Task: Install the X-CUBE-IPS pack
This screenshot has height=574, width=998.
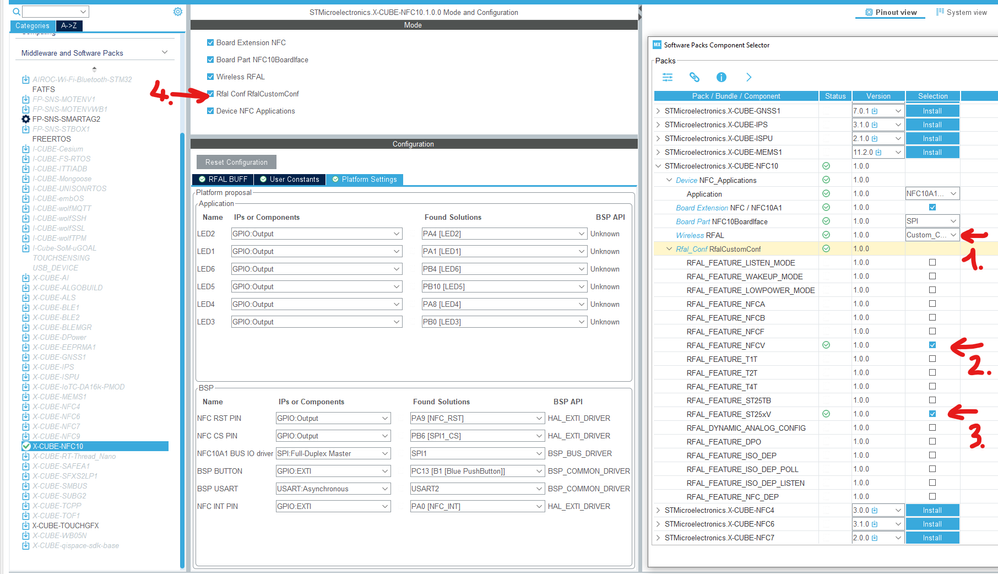Action: (x=932, y=125)
